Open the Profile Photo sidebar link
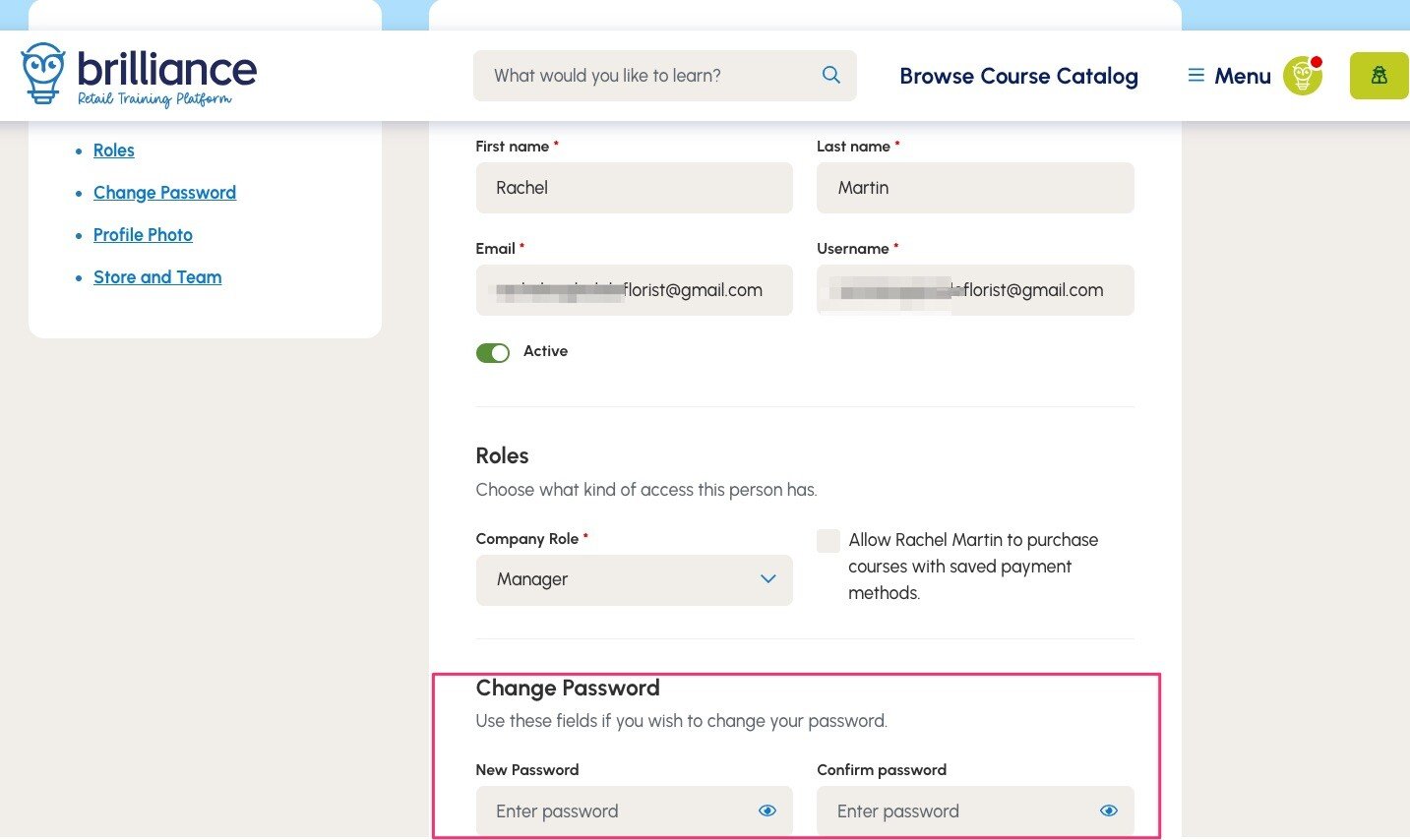The height and width of the screenshot is (840, 1410). (x=143, y=235)
